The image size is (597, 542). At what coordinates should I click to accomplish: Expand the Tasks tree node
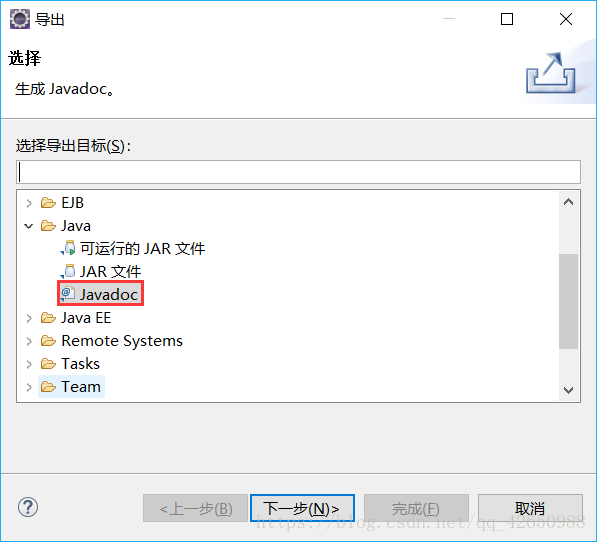point(29,364)
